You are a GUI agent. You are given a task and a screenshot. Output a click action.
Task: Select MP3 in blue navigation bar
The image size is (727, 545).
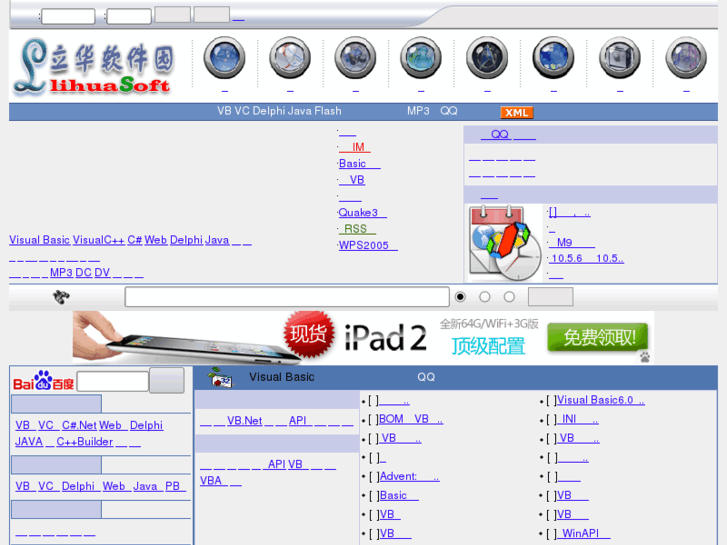click(418, 111)
